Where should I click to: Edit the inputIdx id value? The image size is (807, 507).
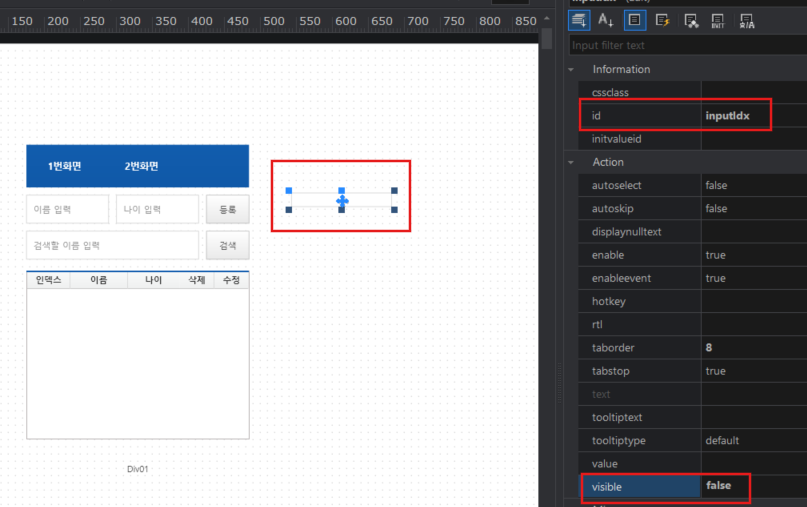coord(727,116)
